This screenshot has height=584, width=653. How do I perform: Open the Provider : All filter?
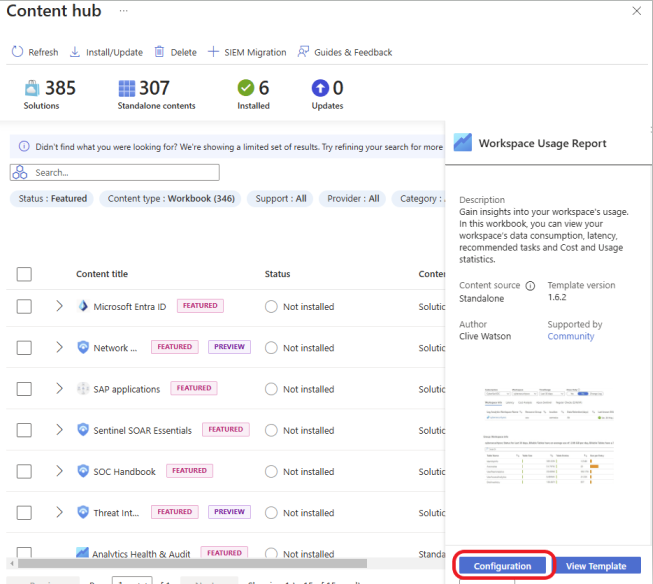pyautogui.click(x=353, y=199)
